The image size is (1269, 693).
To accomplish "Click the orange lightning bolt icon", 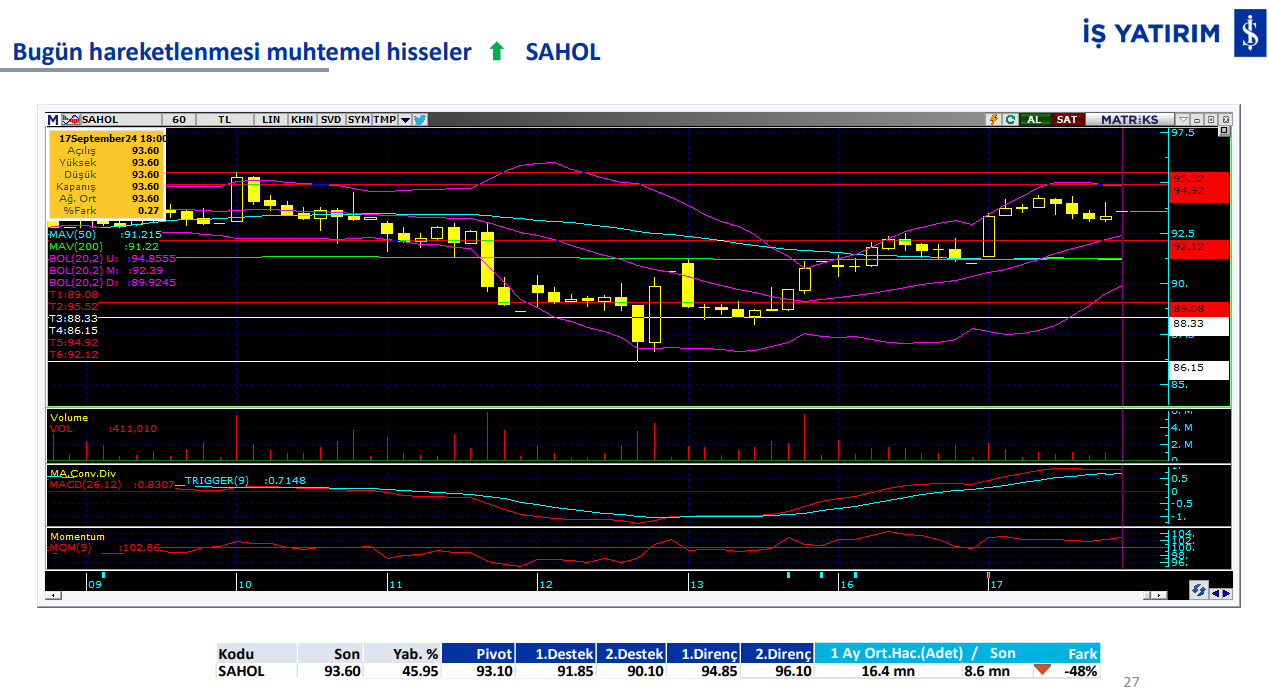I will (994, 119).
